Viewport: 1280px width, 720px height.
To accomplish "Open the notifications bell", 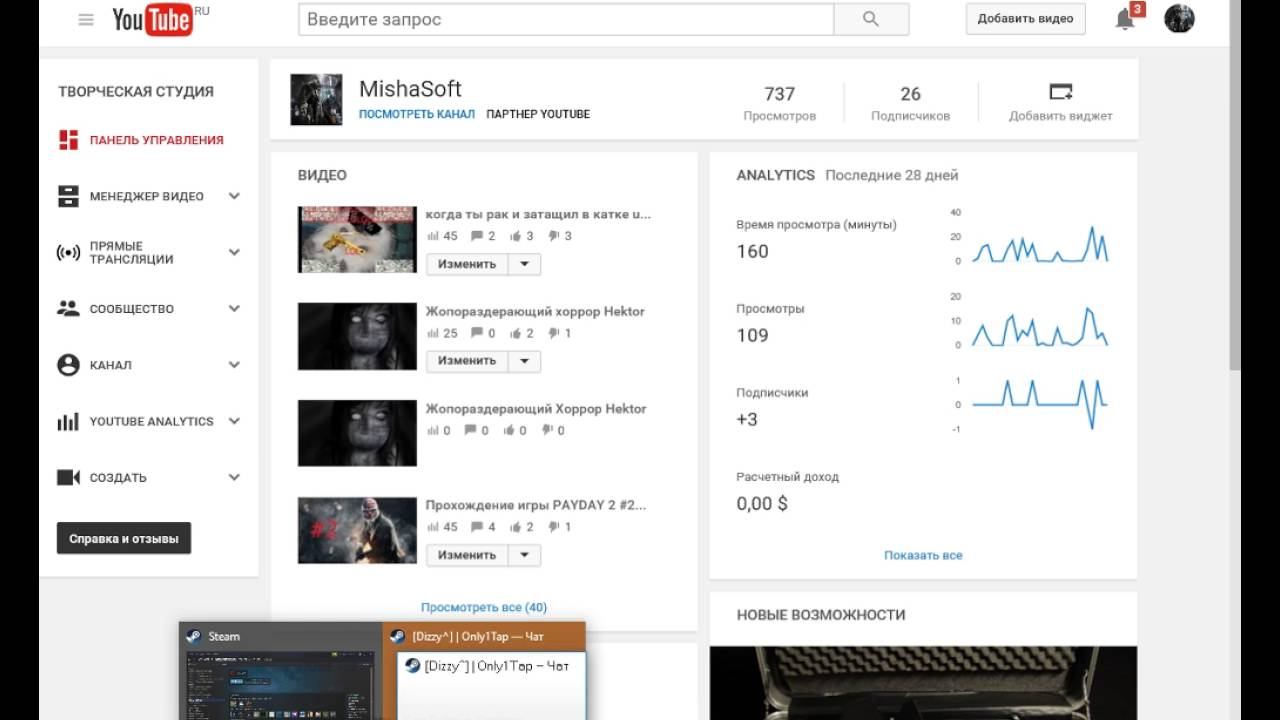I will [x=1125, y=19].
